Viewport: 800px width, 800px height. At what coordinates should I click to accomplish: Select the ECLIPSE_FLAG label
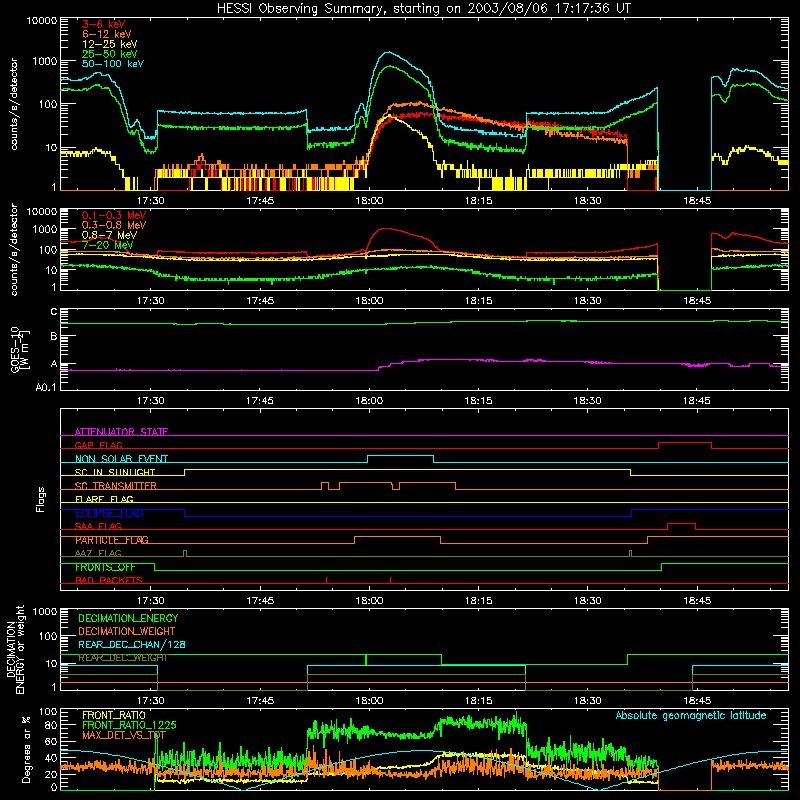(x=109, y=513)
